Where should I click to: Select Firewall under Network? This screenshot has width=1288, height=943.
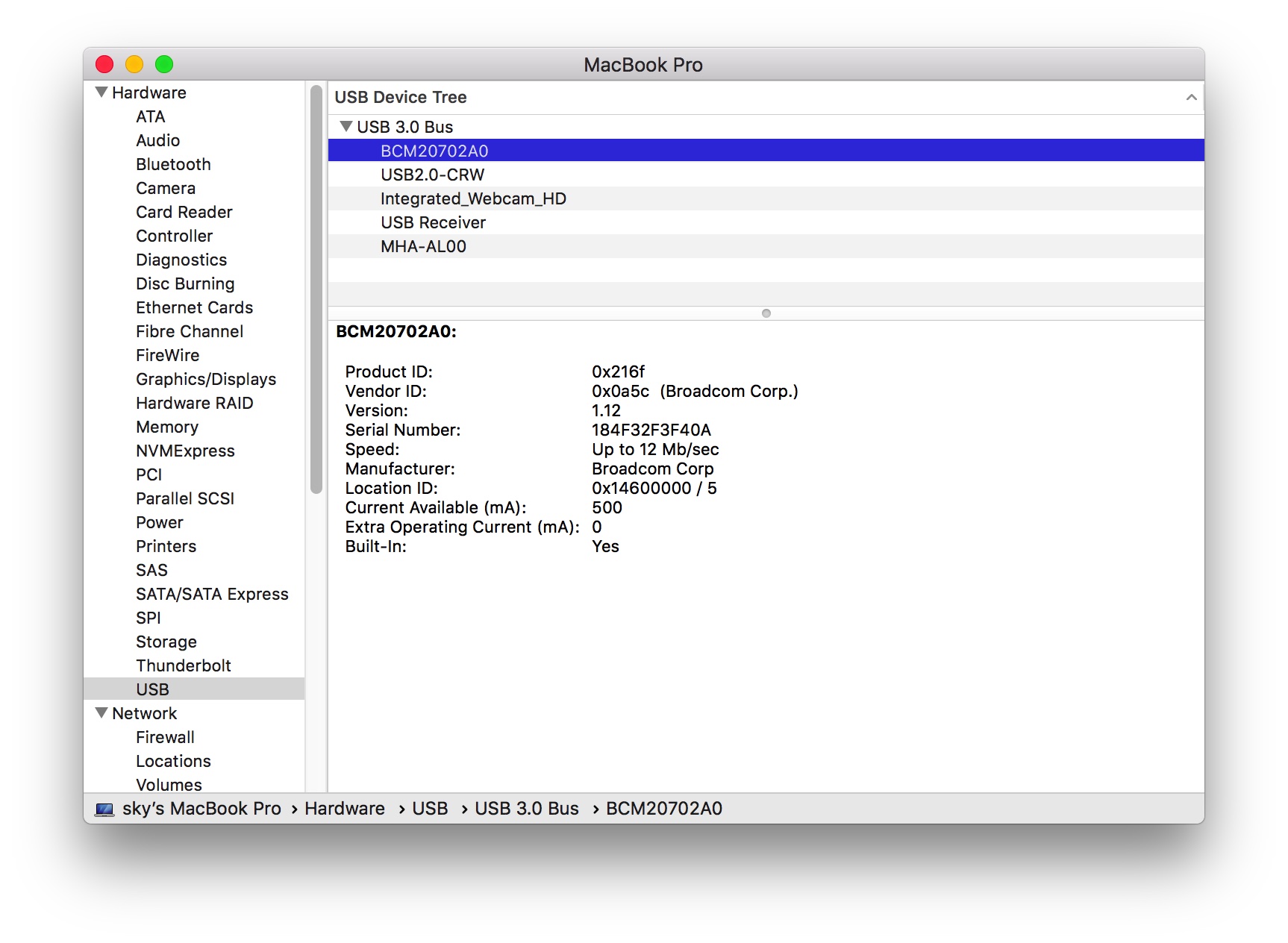(165, 737)
